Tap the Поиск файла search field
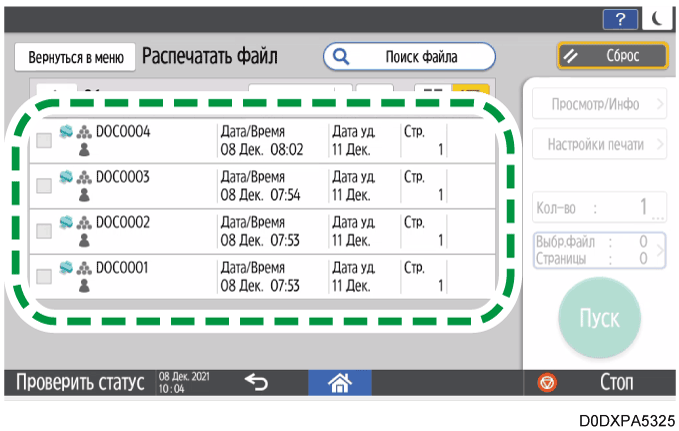The image size is (679, 431). pyautogui.click(x=409, y=57)
